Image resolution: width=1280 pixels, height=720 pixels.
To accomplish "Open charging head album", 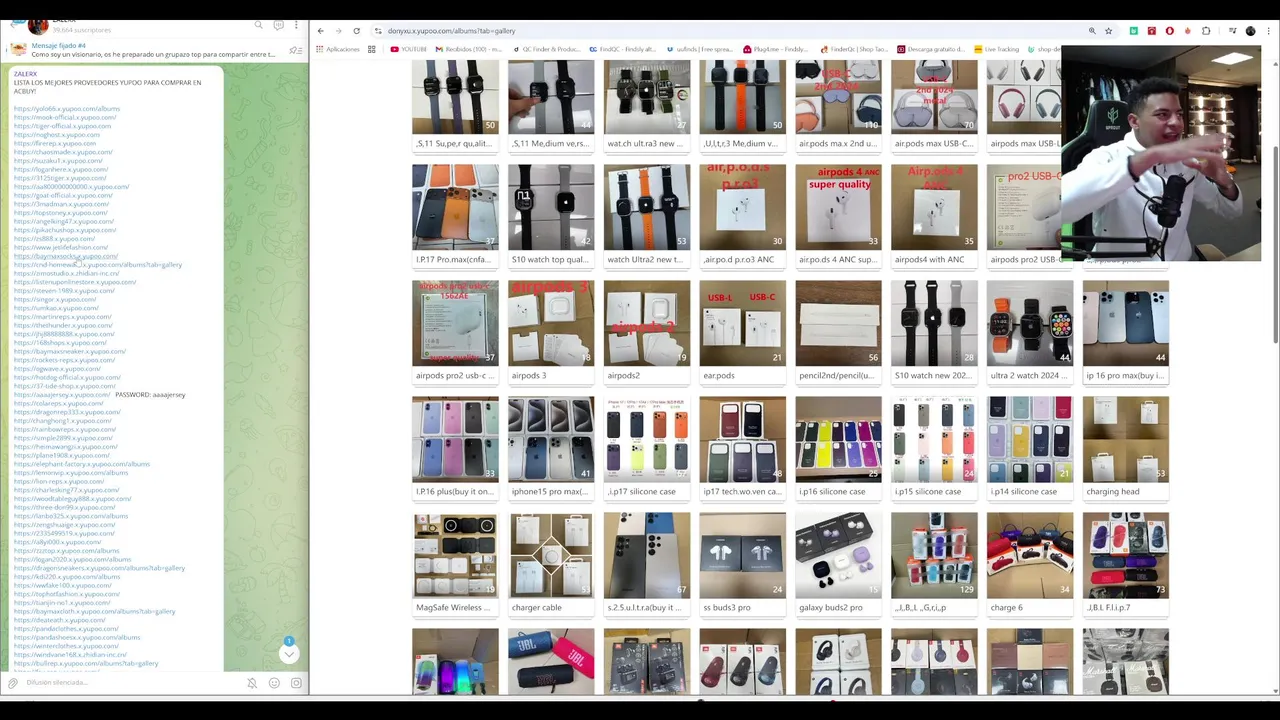I will [1125, 447].
